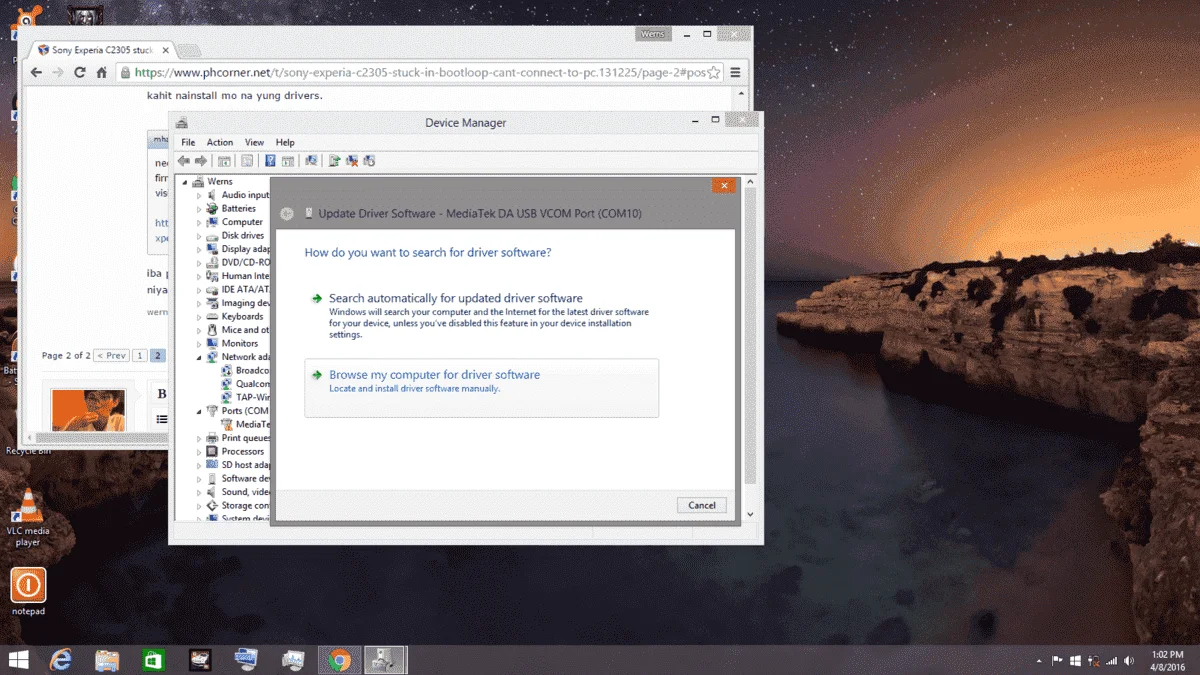Screen dimensions: 1200x675
Task: Click the blue Help icon in Device Manager toolbar
Action: coord(270,161)
